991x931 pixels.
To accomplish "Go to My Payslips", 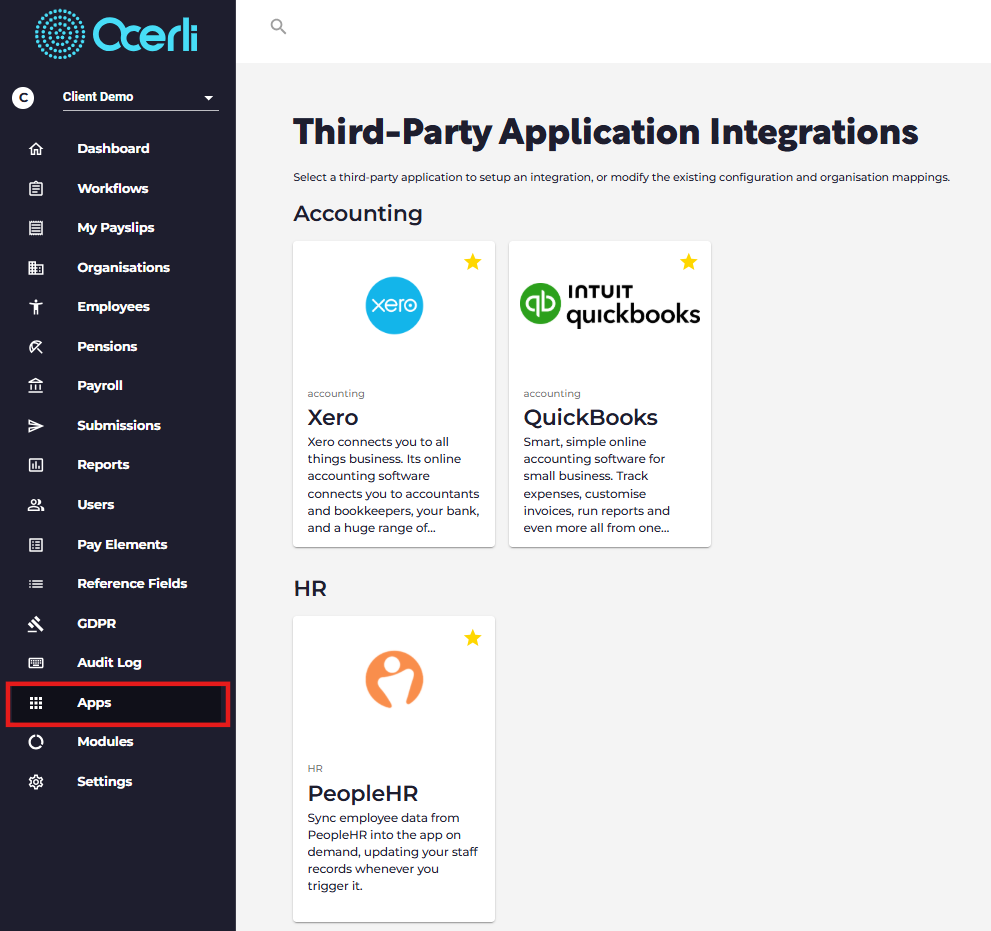I will (x=118, y=228).
